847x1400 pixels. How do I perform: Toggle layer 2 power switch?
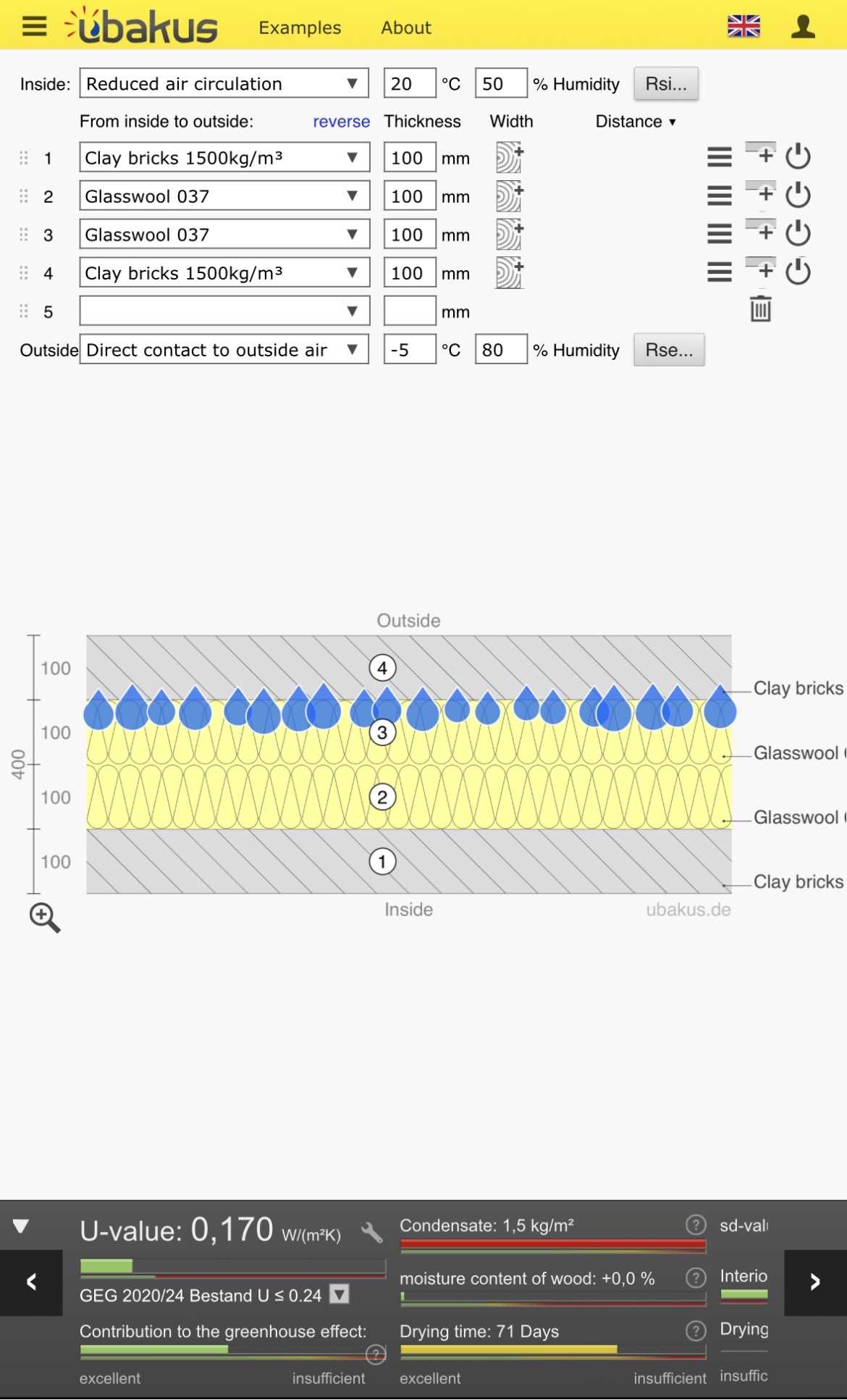tap(798, 196)
